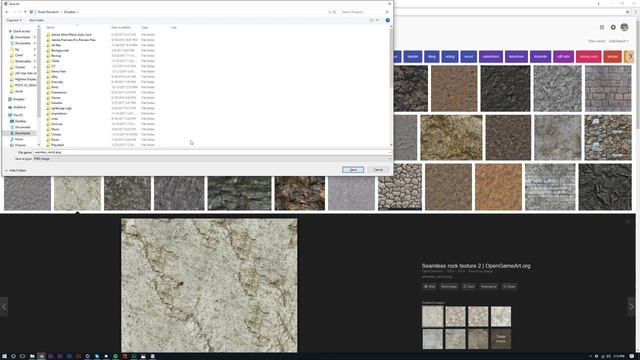Open Seamless rock texture 2 title link
Viewport: 640px width, 360px height.
(476, 266)
